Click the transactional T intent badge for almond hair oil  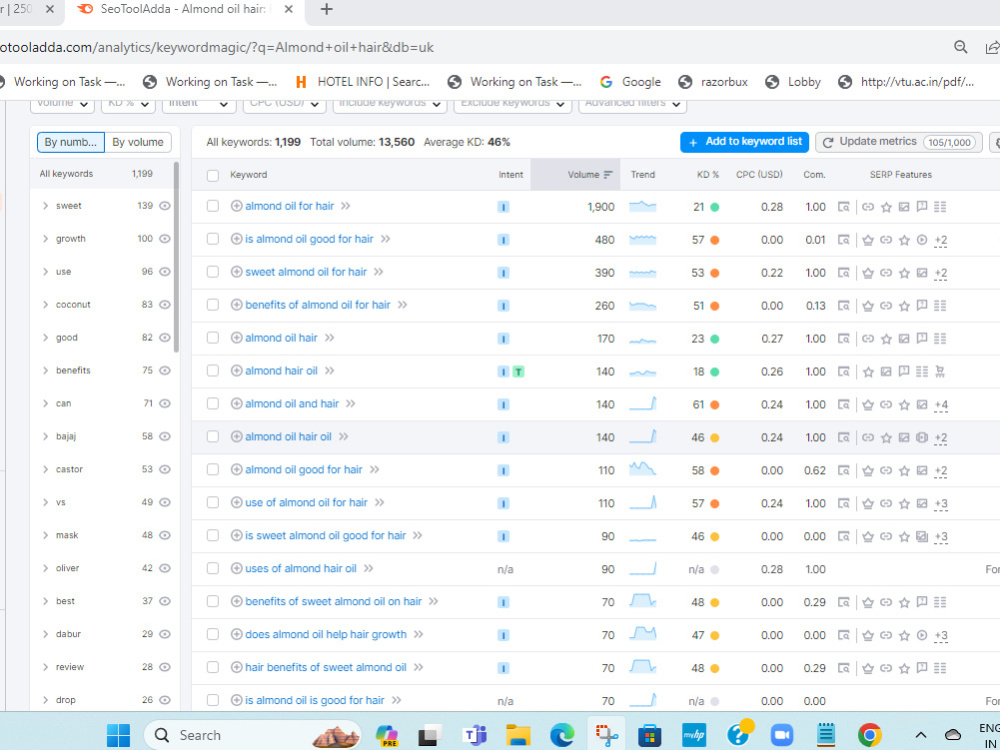518,372
